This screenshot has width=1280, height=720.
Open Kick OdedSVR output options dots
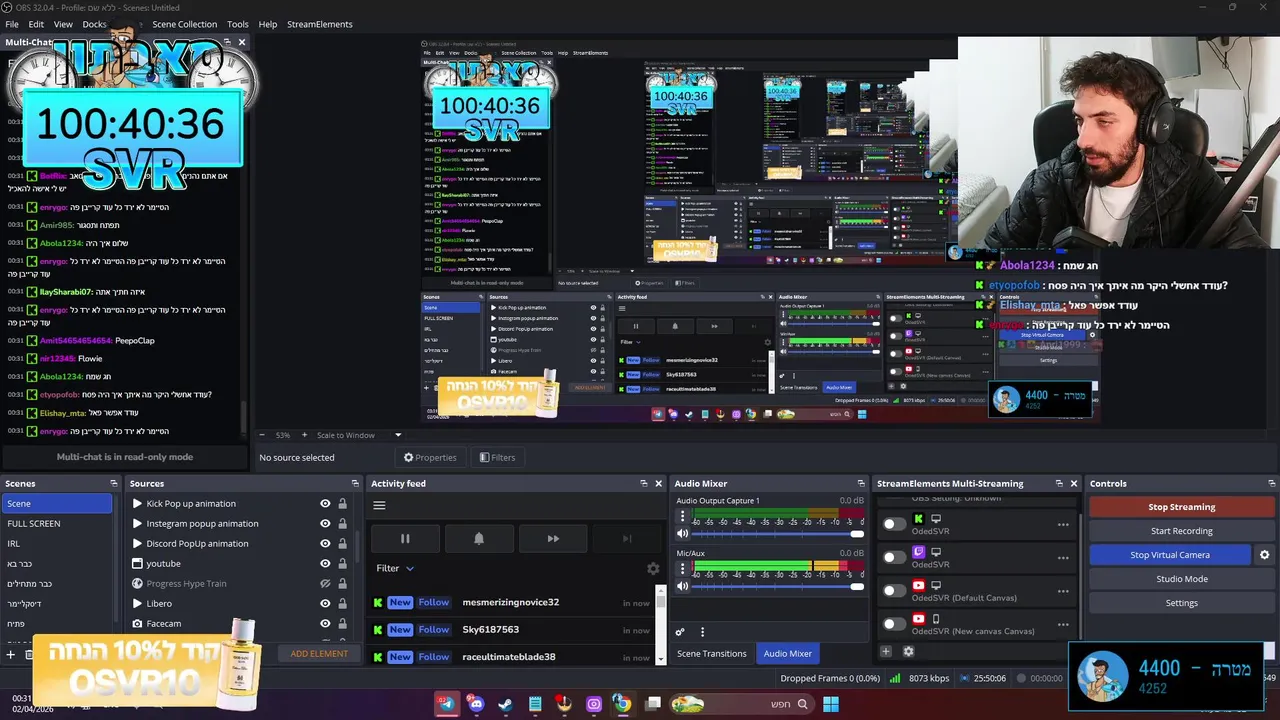(1063, 524)
